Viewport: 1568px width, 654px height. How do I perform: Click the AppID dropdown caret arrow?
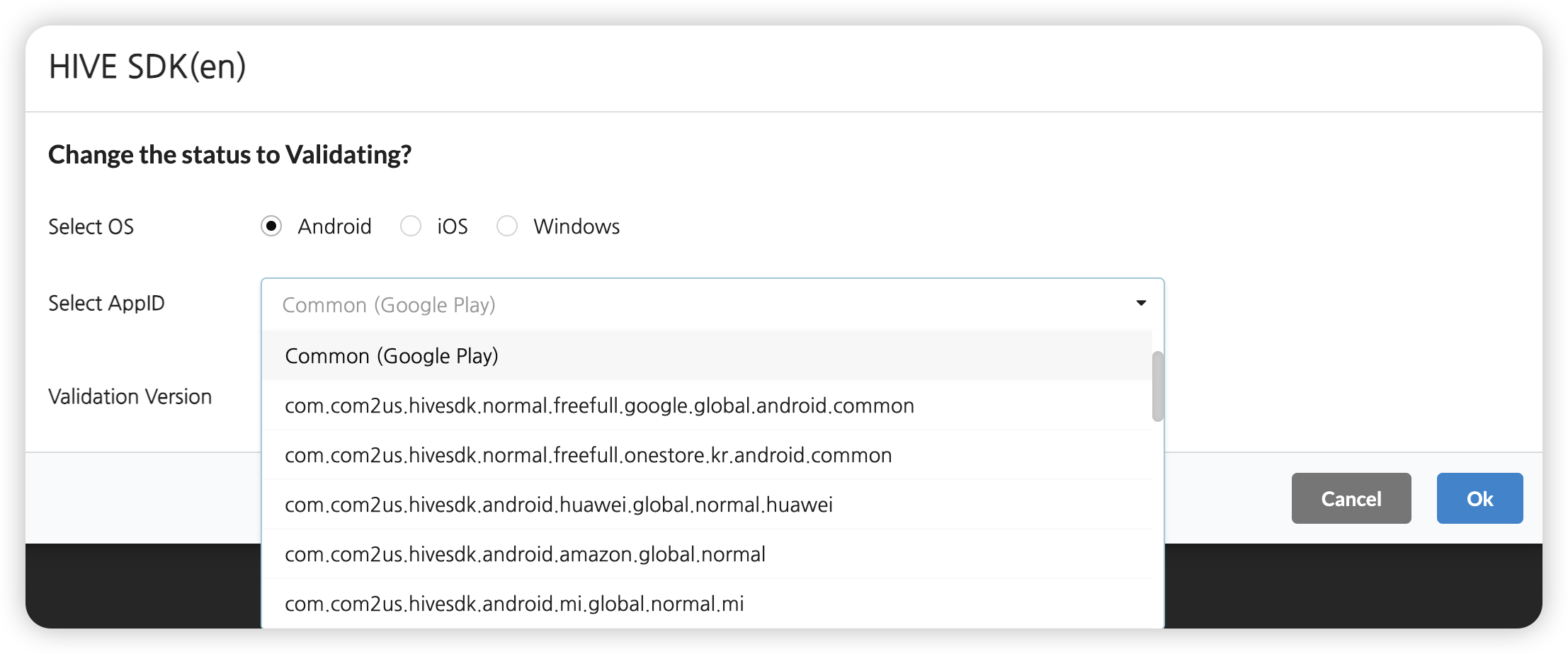click(1141, 304)
